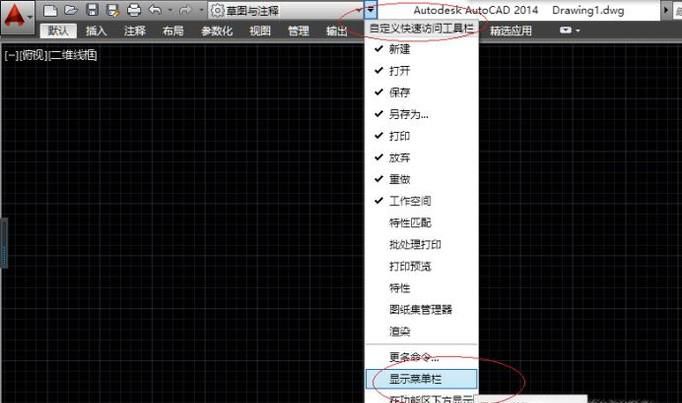Expand the Redo history dropdown arrow
Screen dimensions: 682x403
(201, 10)
